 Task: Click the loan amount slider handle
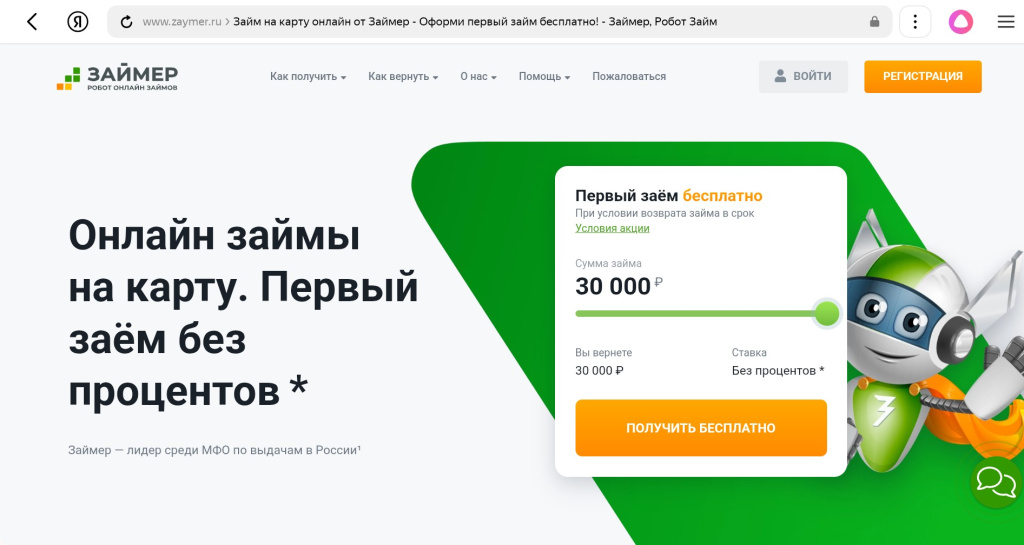(x=827, y=314)
